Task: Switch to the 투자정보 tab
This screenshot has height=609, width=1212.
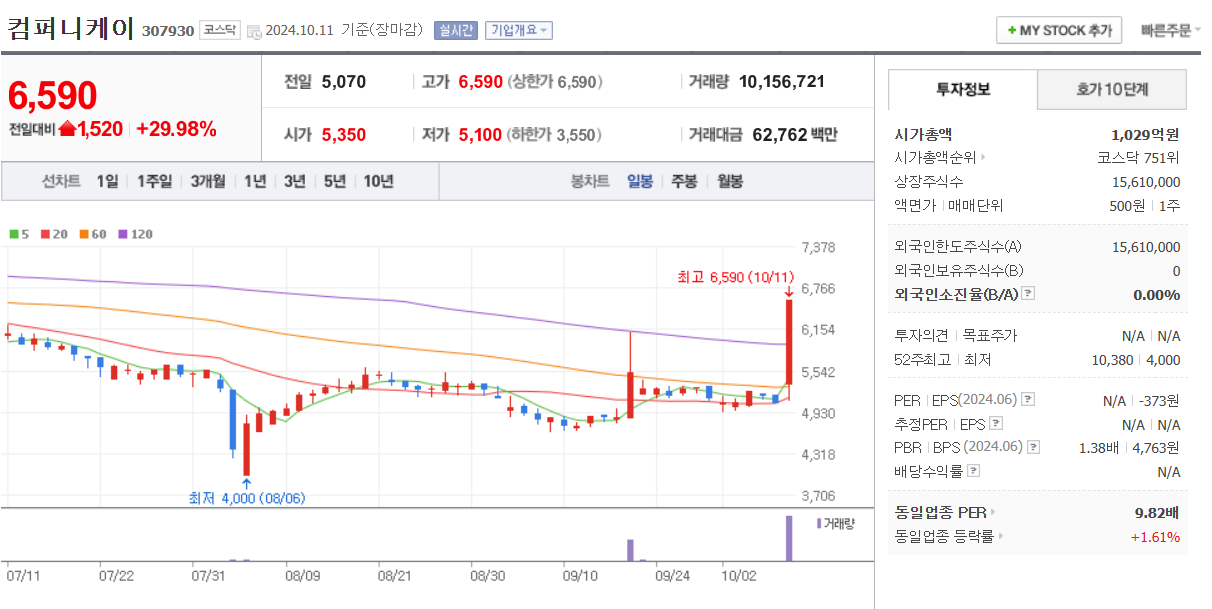Action: click(963, 89)
